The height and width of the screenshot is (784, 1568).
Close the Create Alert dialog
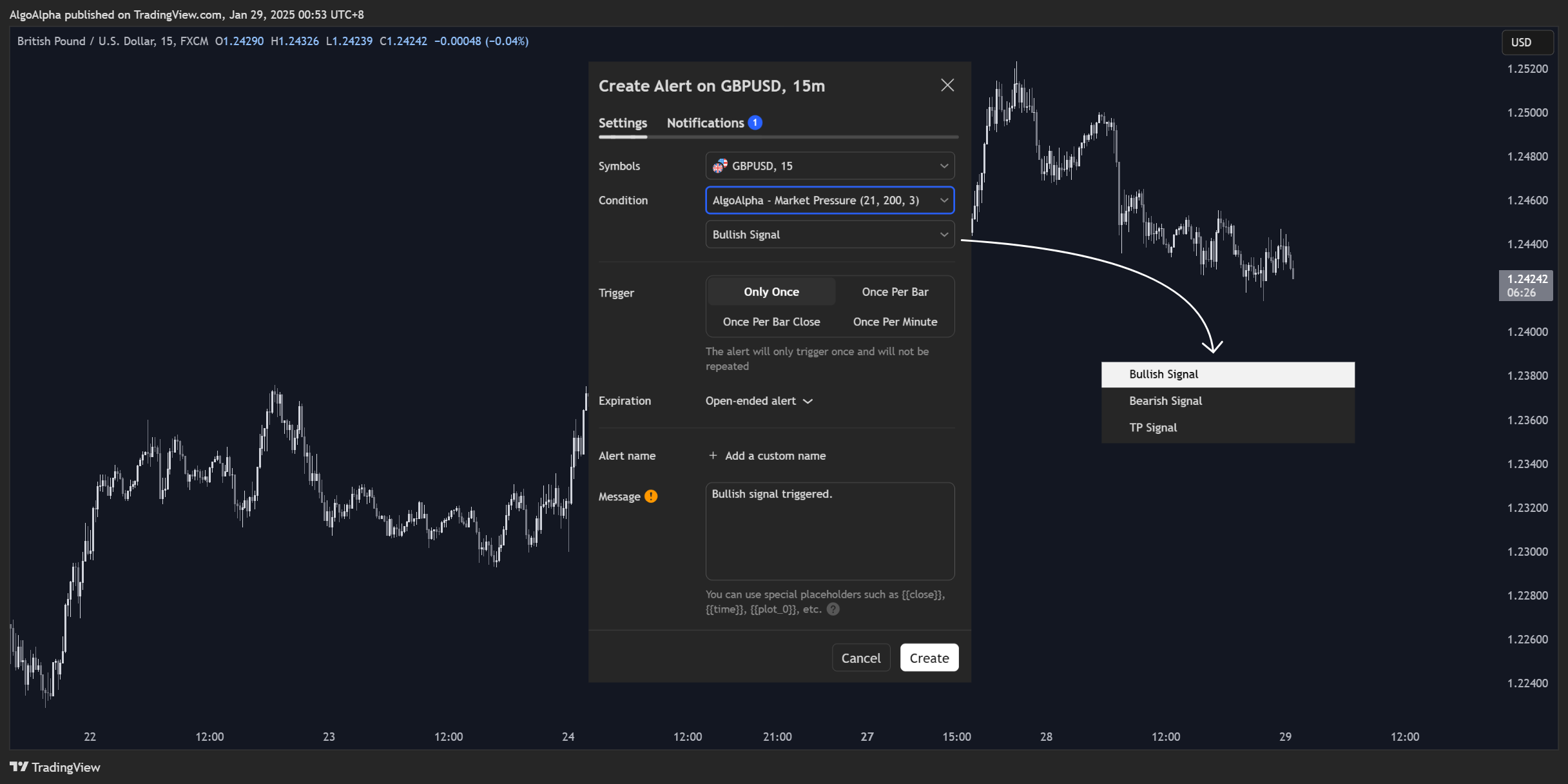click(947, 85)
